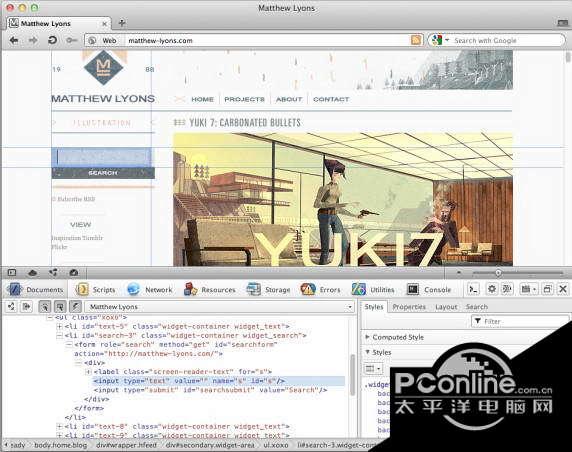Select the input type="submit" DOM line
This screenshot has width=572, height=452.
pyautogui.click(x=210, y=390)
